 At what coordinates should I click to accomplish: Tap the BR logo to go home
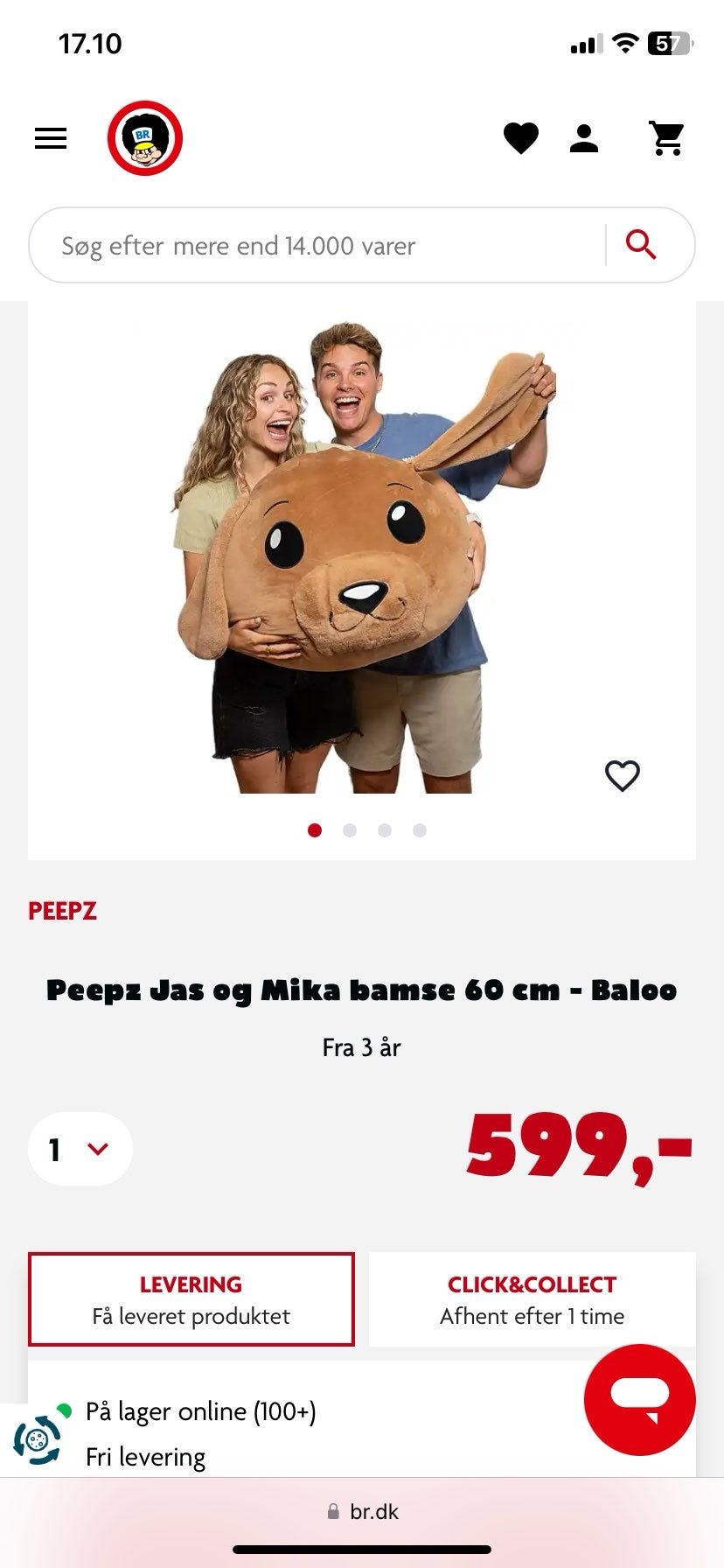tap(144, 138)
